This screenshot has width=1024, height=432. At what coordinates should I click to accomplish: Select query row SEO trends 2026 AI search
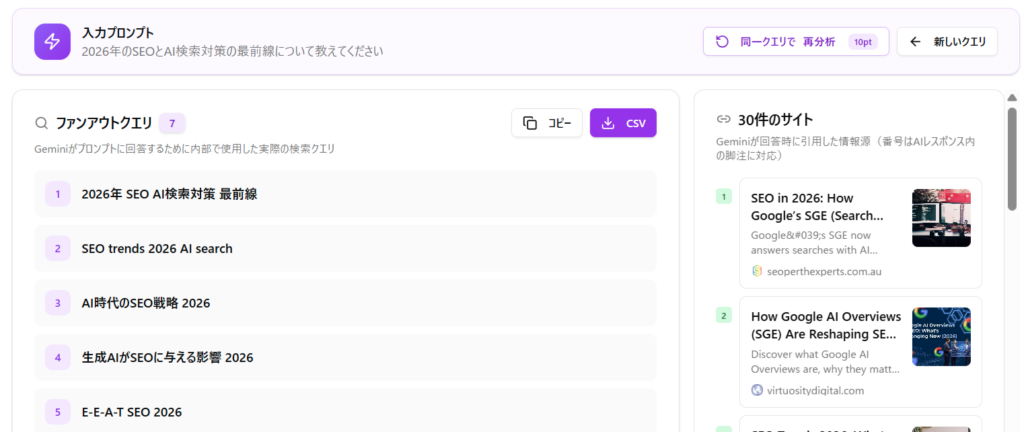pyautogui.click(x=345, y=249)
